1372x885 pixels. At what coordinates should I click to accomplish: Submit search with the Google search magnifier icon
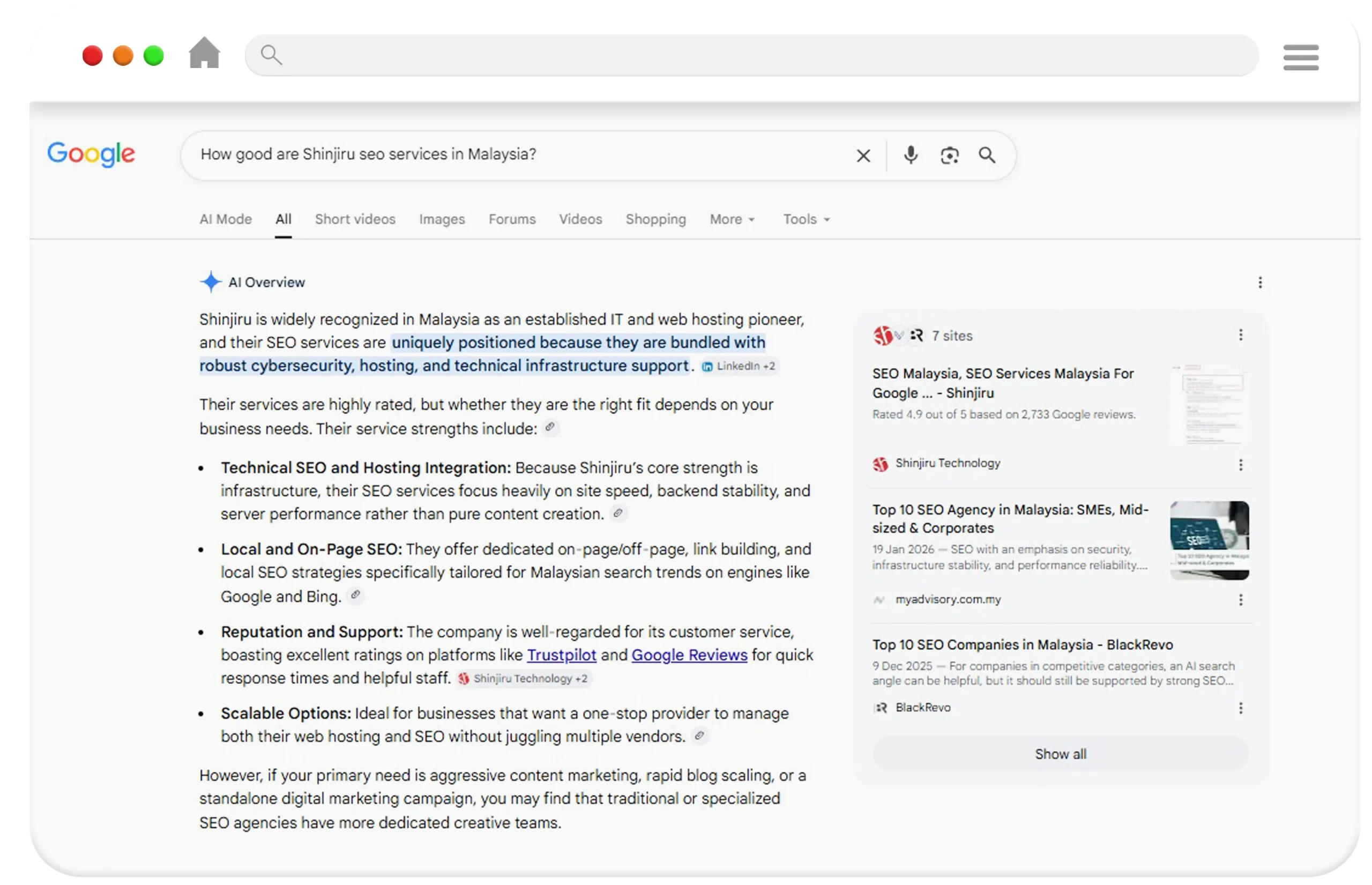[987, 155]
